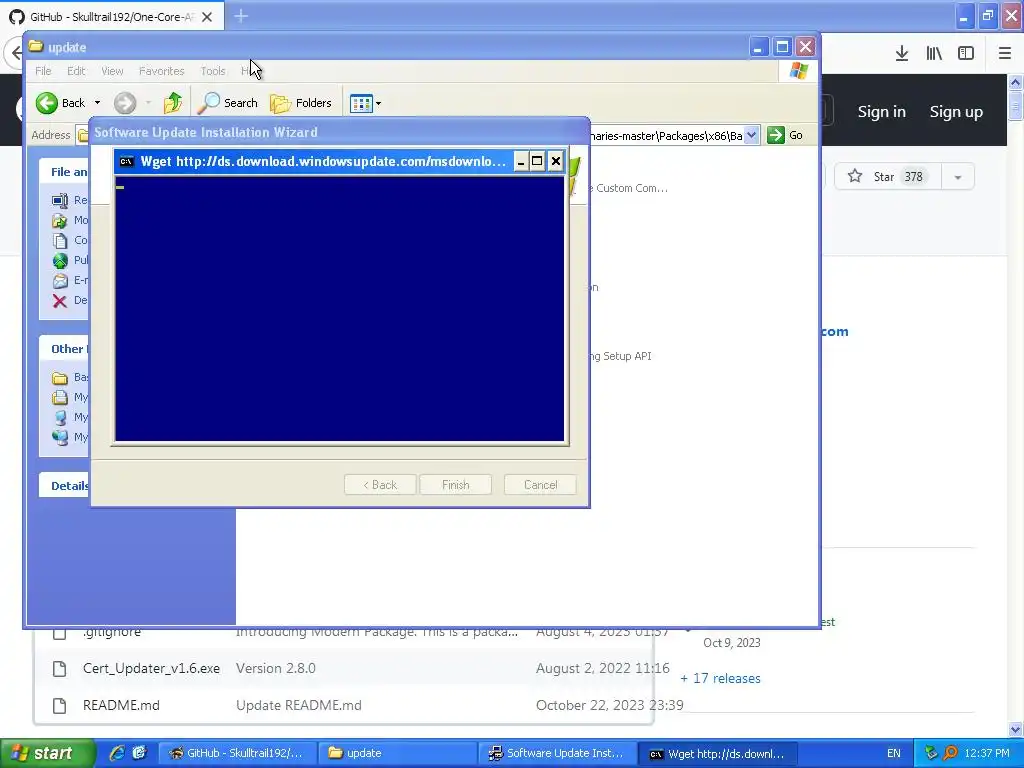Open the Back history dropdown arrow

[97, 103]
